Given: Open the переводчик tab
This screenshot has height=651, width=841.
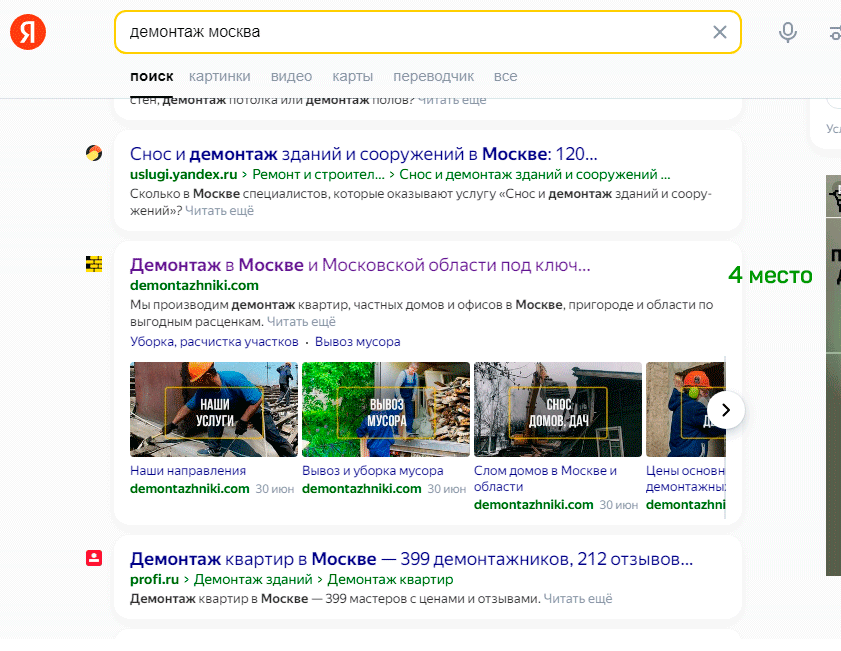Looking at the screenshot, I should pyautogui.click(x=433, y=76).
